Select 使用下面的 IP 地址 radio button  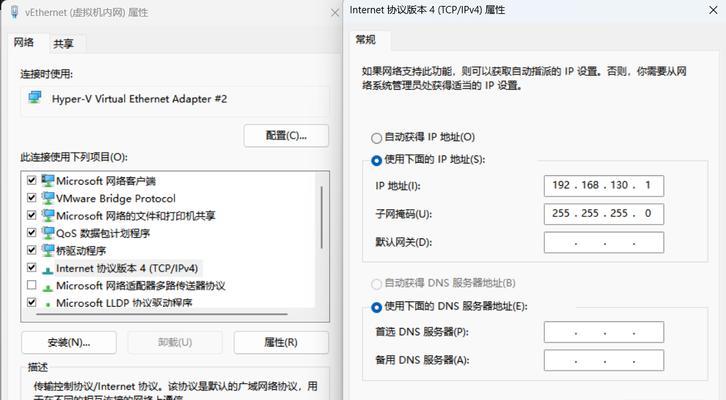376,160
